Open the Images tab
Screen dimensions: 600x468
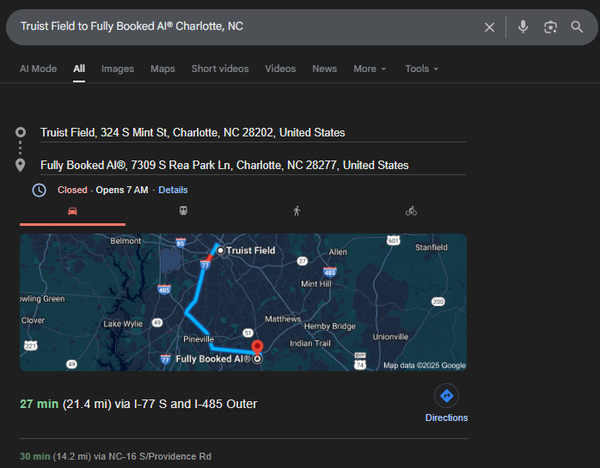click(x=117, y=69)
